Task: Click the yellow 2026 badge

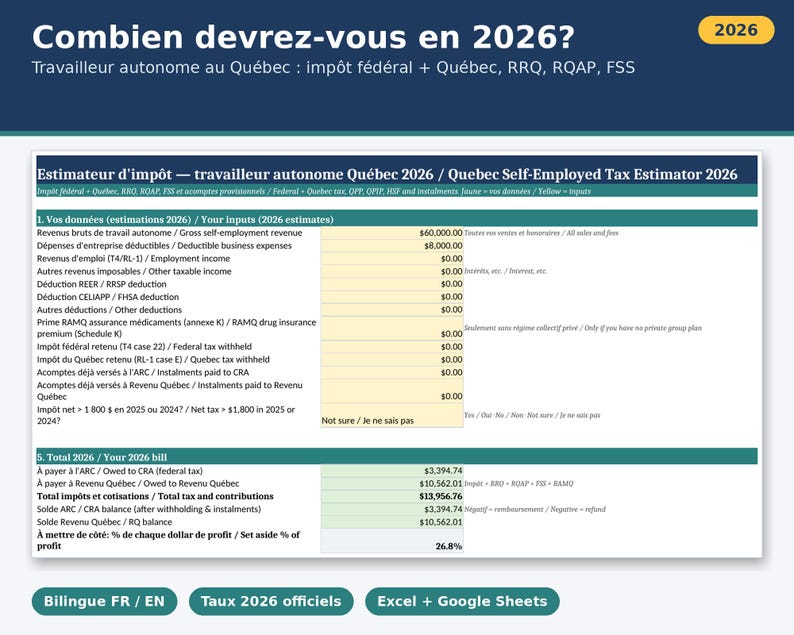Action: tap(736, 30)
